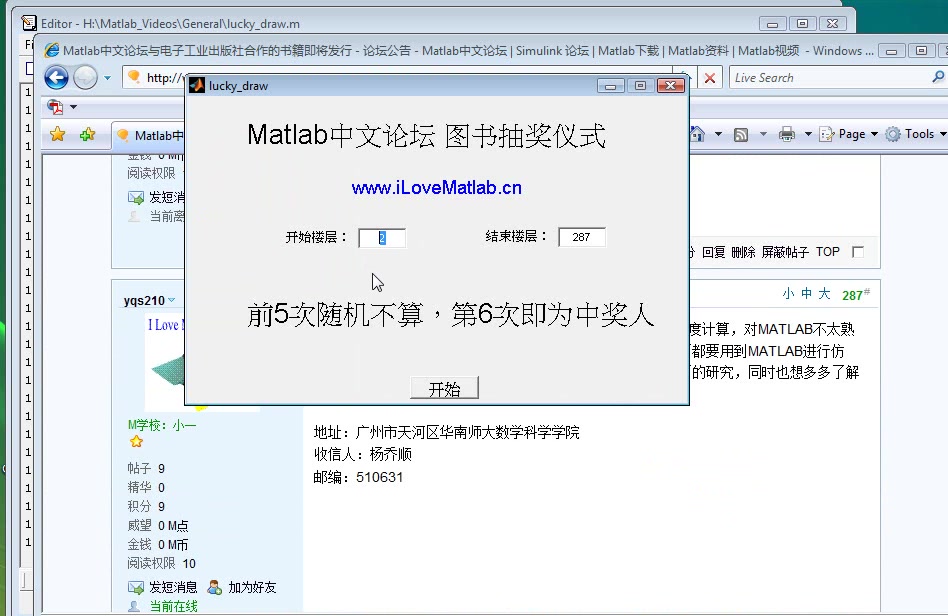Click the Back navigation arrow
948x616 pixels.
(x=57, y=77)
